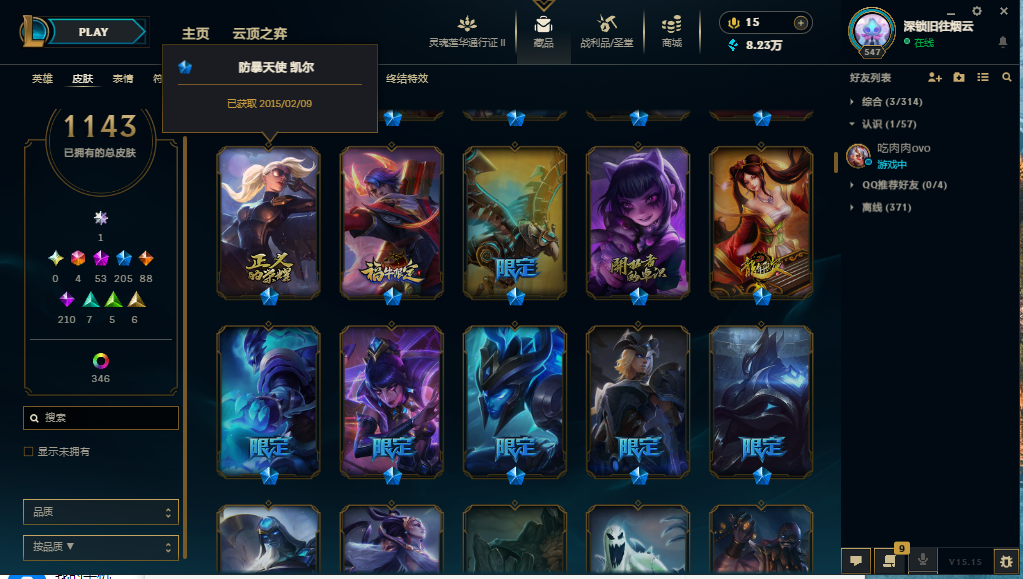
Task: Click the friends list search icon
Action: (1007, 77)
